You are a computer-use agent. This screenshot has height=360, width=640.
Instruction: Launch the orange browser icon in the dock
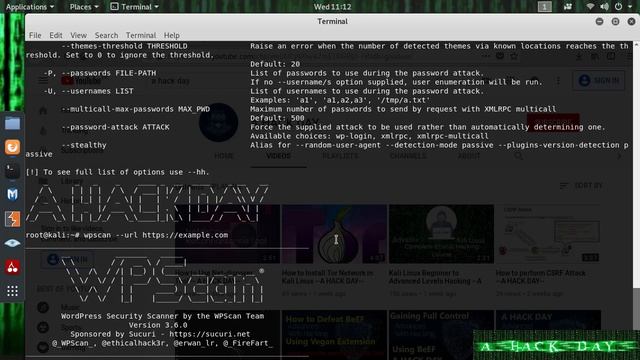(x=12, y=147)
